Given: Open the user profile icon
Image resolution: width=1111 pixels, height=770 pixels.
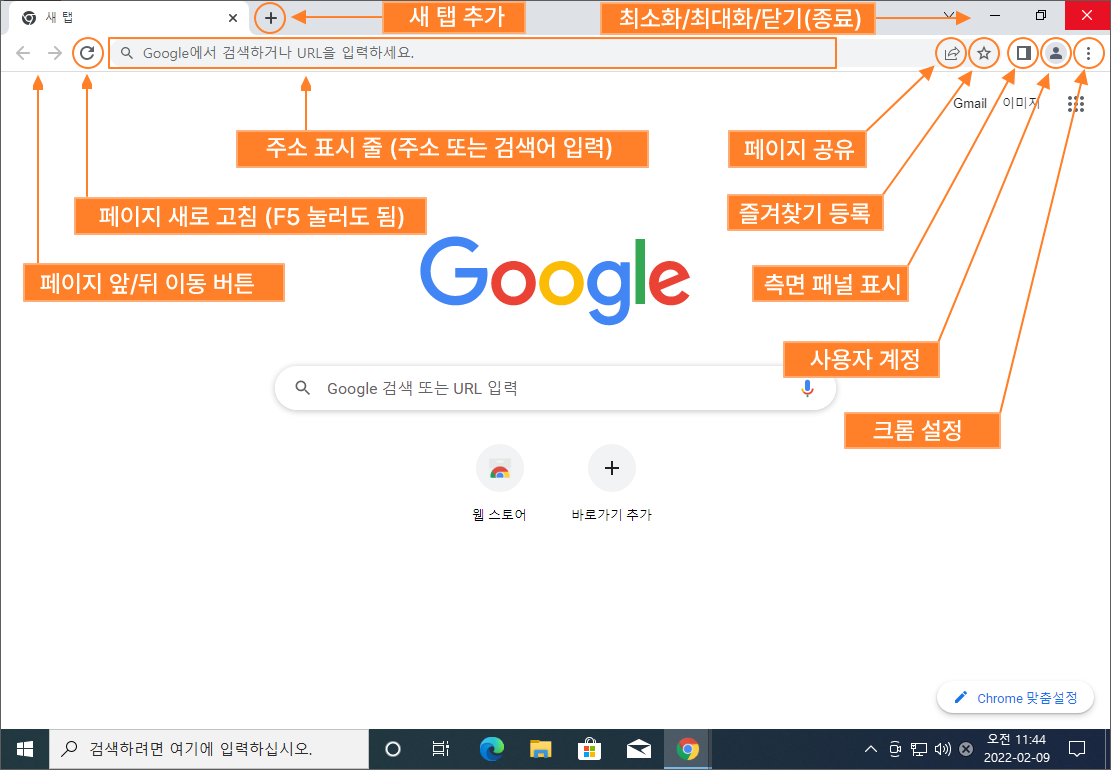Looking at the screenshot, I should tap(1056, 53).
